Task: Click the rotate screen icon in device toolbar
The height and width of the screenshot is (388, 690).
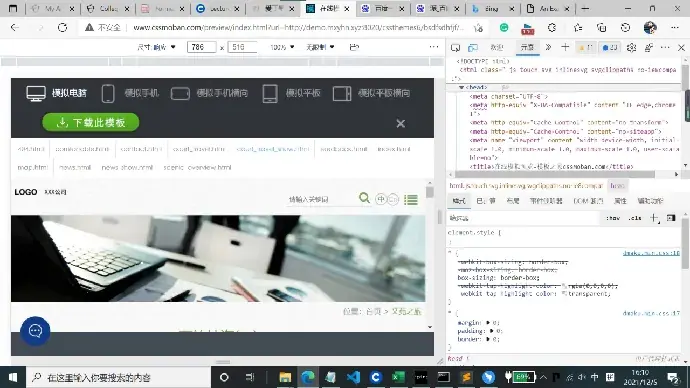Action: pyautogui.click(x=354, y=47)
